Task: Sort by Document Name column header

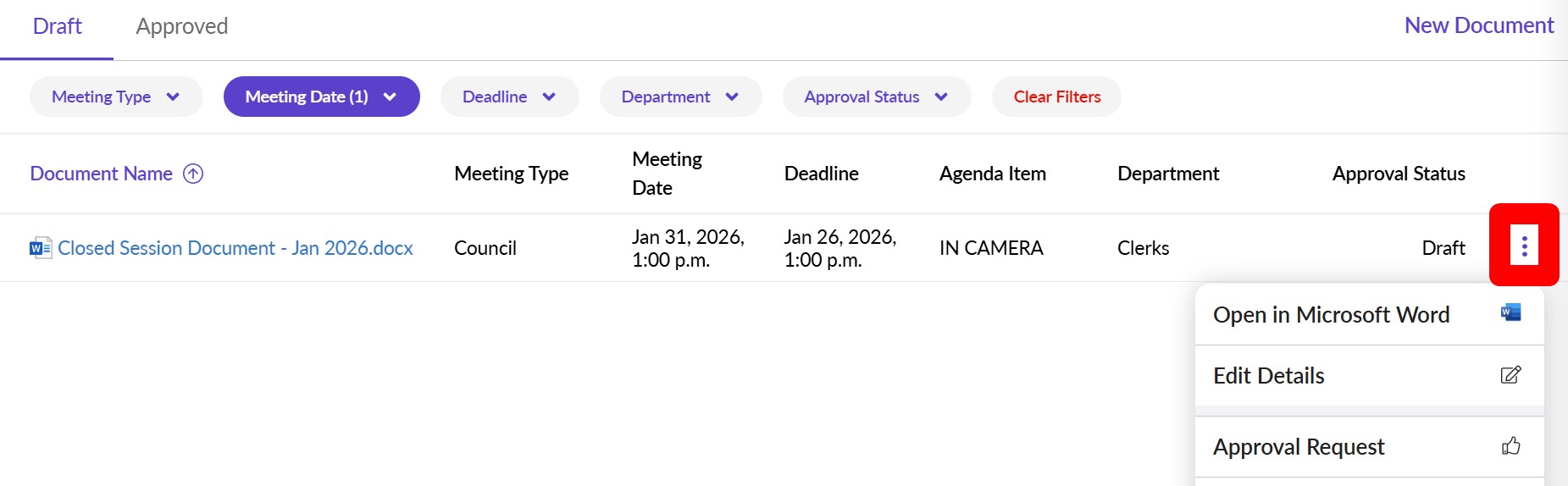Action: (x=101, y=174)
